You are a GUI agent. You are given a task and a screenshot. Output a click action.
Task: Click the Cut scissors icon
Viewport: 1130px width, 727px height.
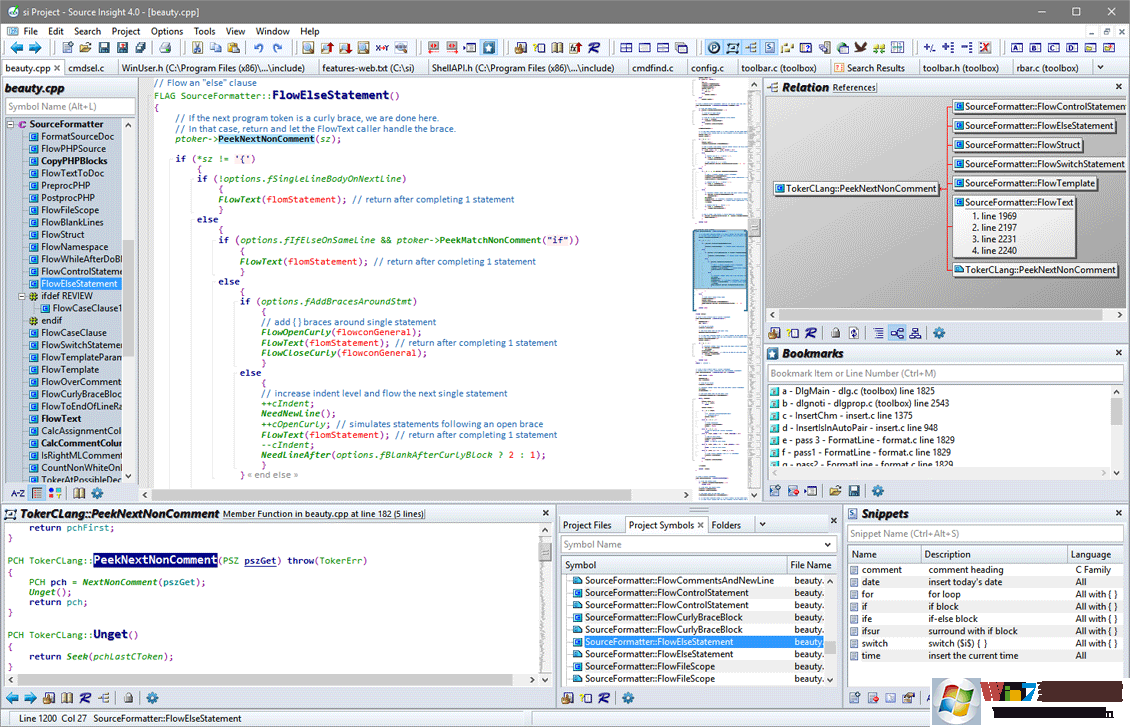[x=196, y=47]
